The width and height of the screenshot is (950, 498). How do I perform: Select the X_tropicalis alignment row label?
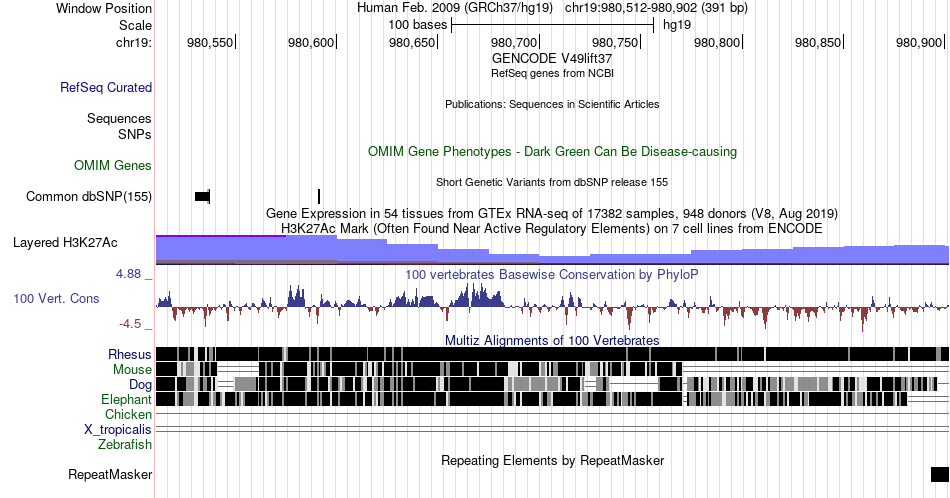pos(118,430)
